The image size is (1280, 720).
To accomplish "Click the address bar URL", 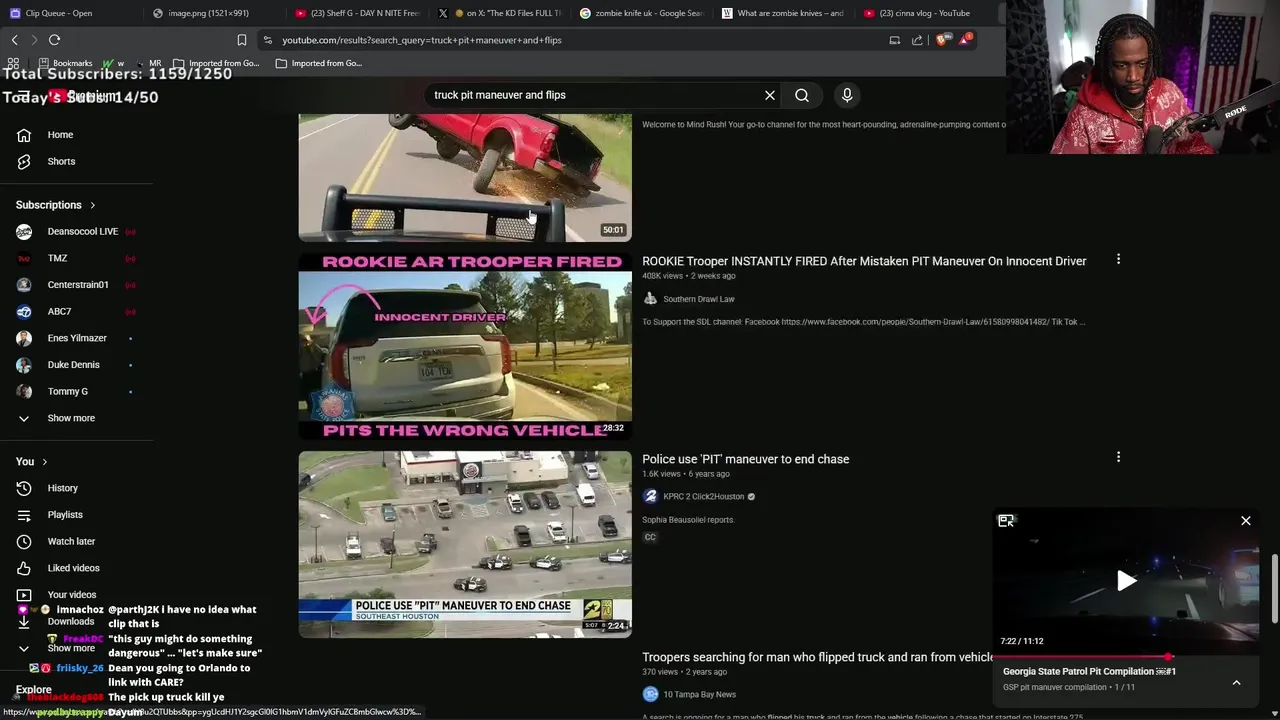I will coord(422,40).
